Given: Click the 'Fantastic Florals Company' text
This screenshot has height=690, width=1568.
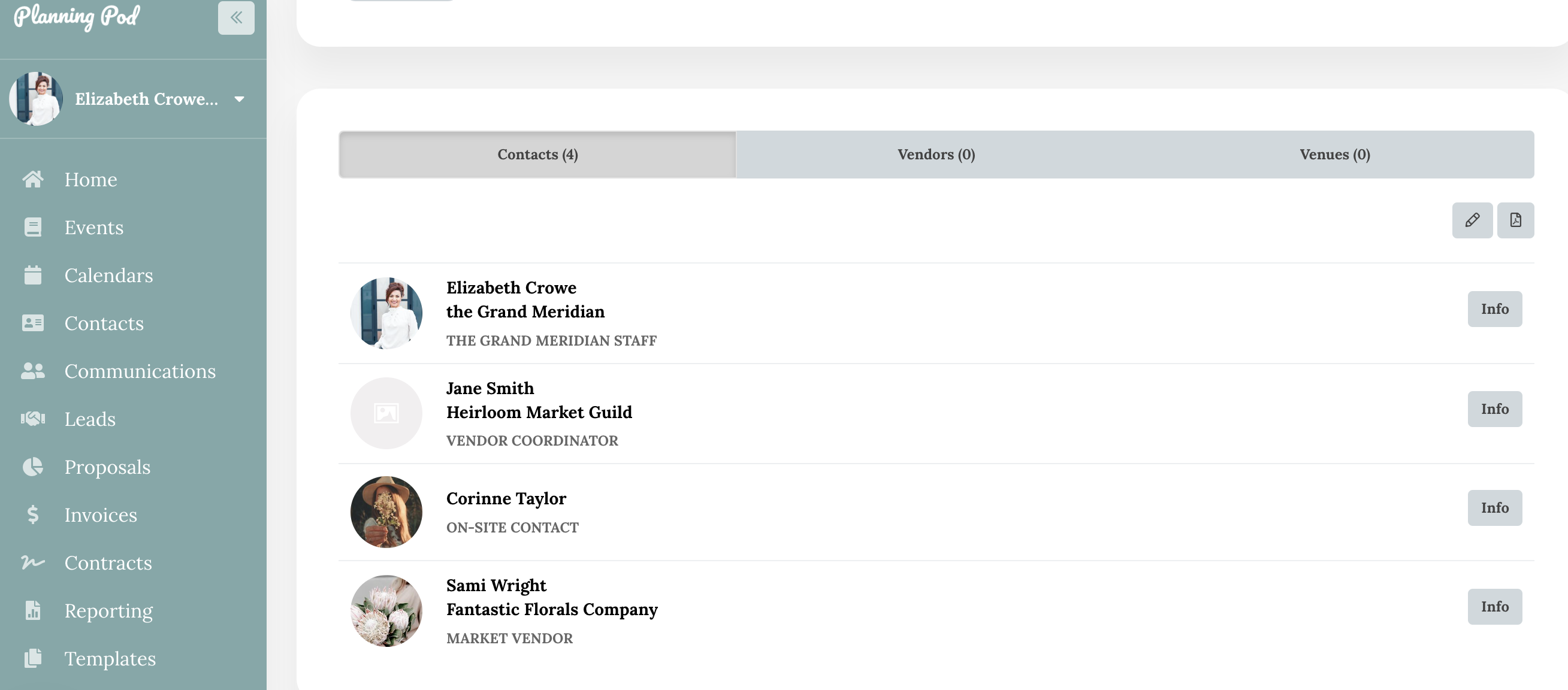Looking at the screenshot, I should (x=551, y=609).
